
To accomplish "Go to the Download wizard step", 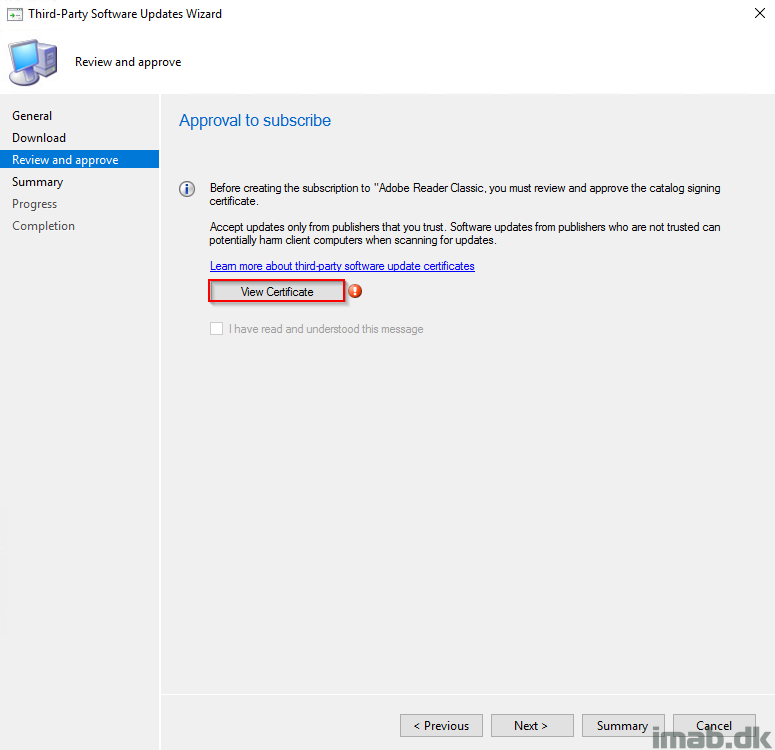I will click(39, 138).
